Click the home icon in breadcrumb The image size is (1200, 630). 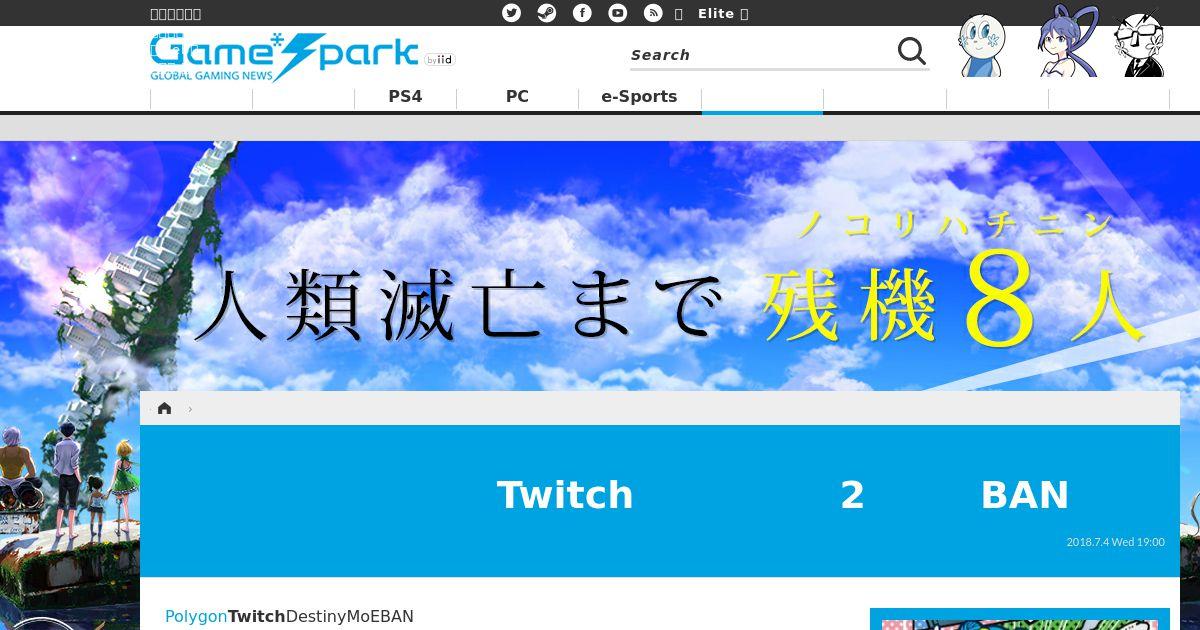coord(165,408)
